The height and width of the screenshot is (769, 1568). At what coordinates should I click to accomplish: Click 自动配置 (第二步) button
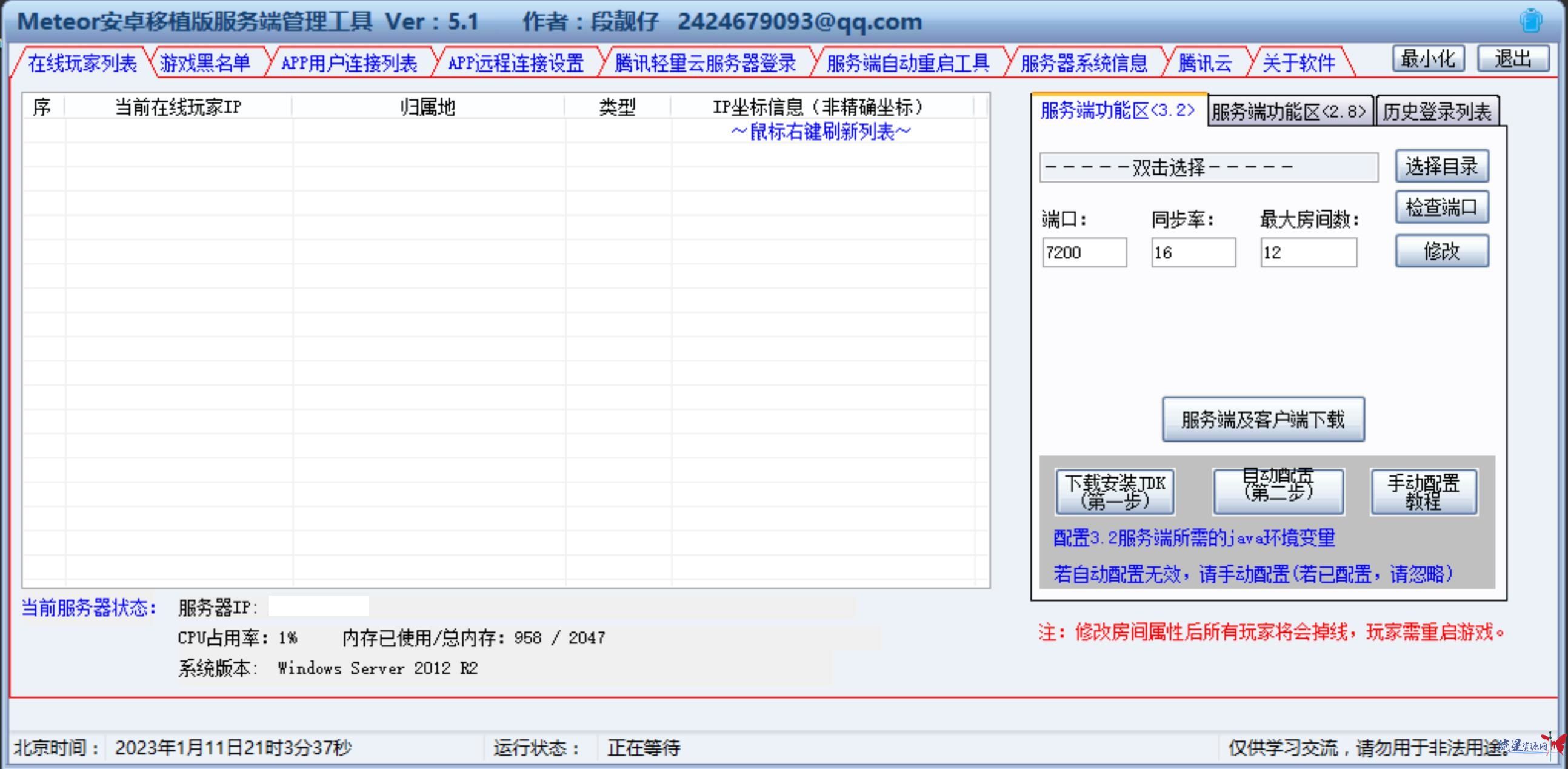(x=1278, y=492)
